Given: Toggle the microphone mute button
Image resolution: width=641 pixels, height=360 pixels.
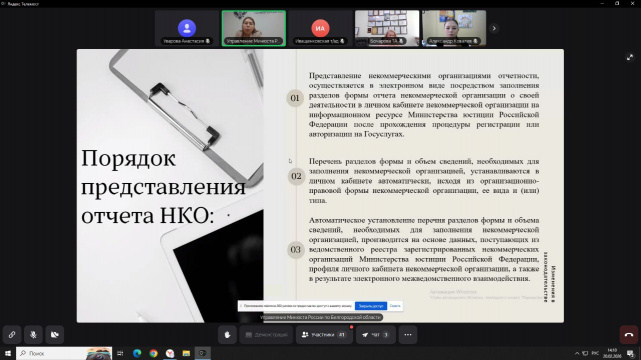Looking at the screenshot, I should 33,335.
